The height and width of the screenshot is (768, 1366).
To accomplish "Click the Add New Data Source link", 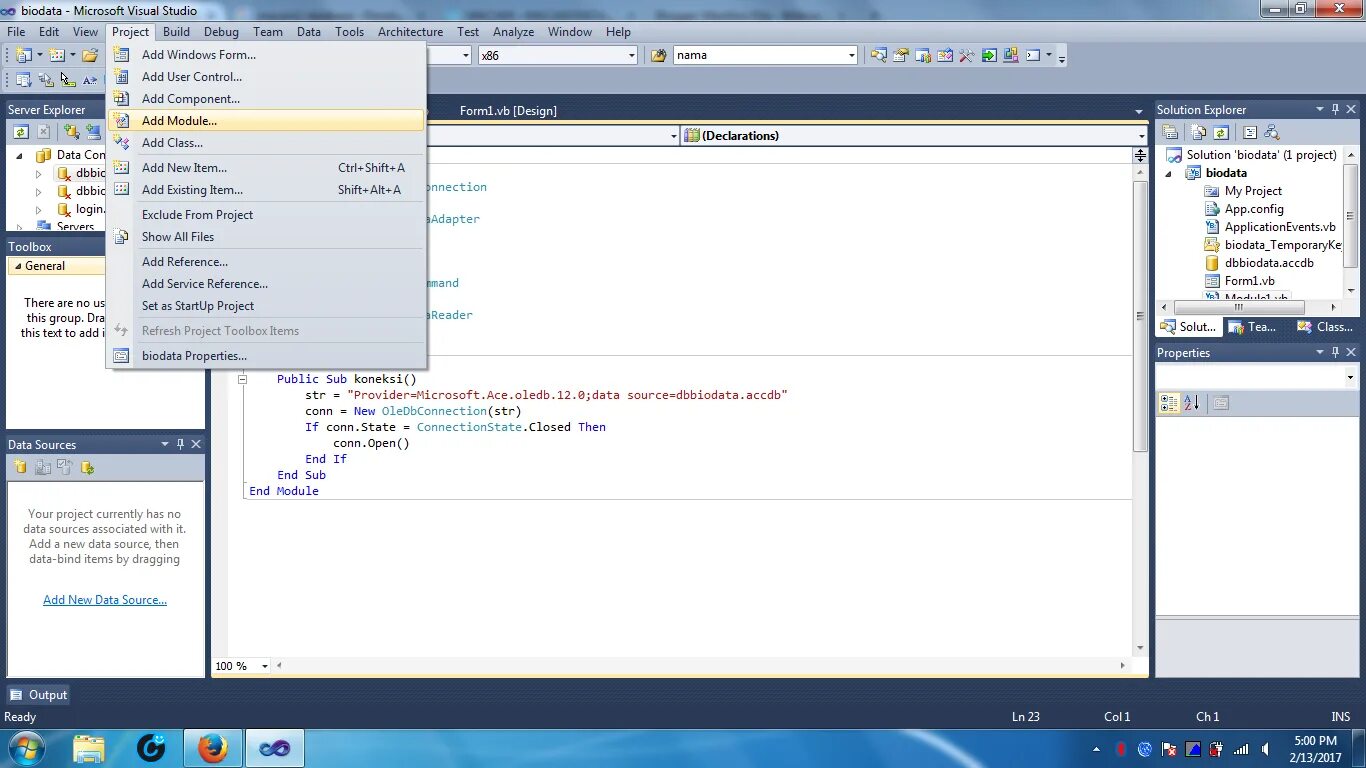I will 105,600.
